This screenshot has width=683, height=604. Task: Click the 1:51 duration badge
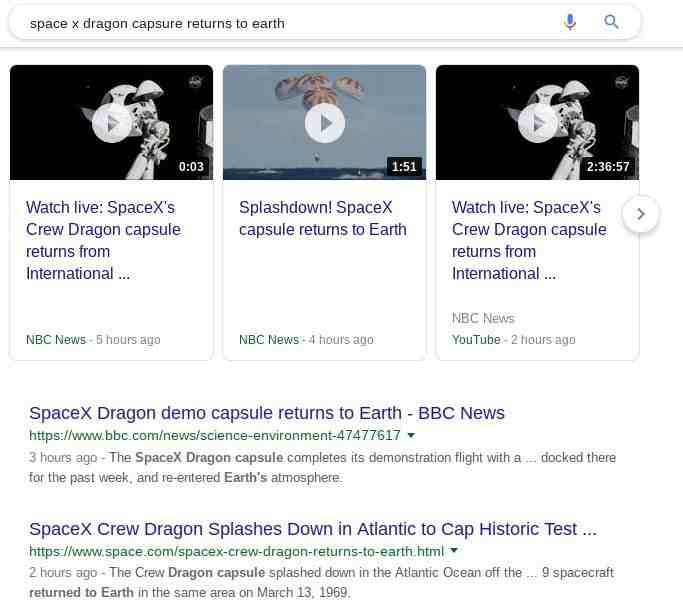coord(404,167)
